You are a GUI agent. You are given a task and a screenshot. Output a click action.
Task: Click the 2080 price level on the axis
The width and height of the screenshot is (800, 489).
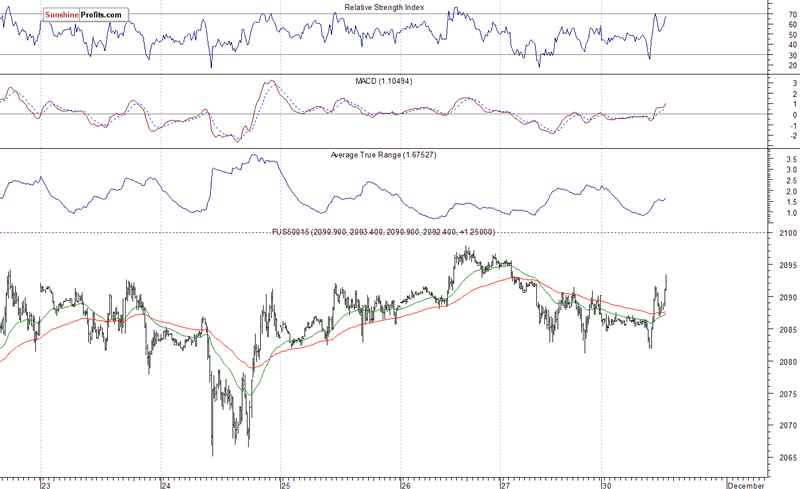tap(788, 362)
